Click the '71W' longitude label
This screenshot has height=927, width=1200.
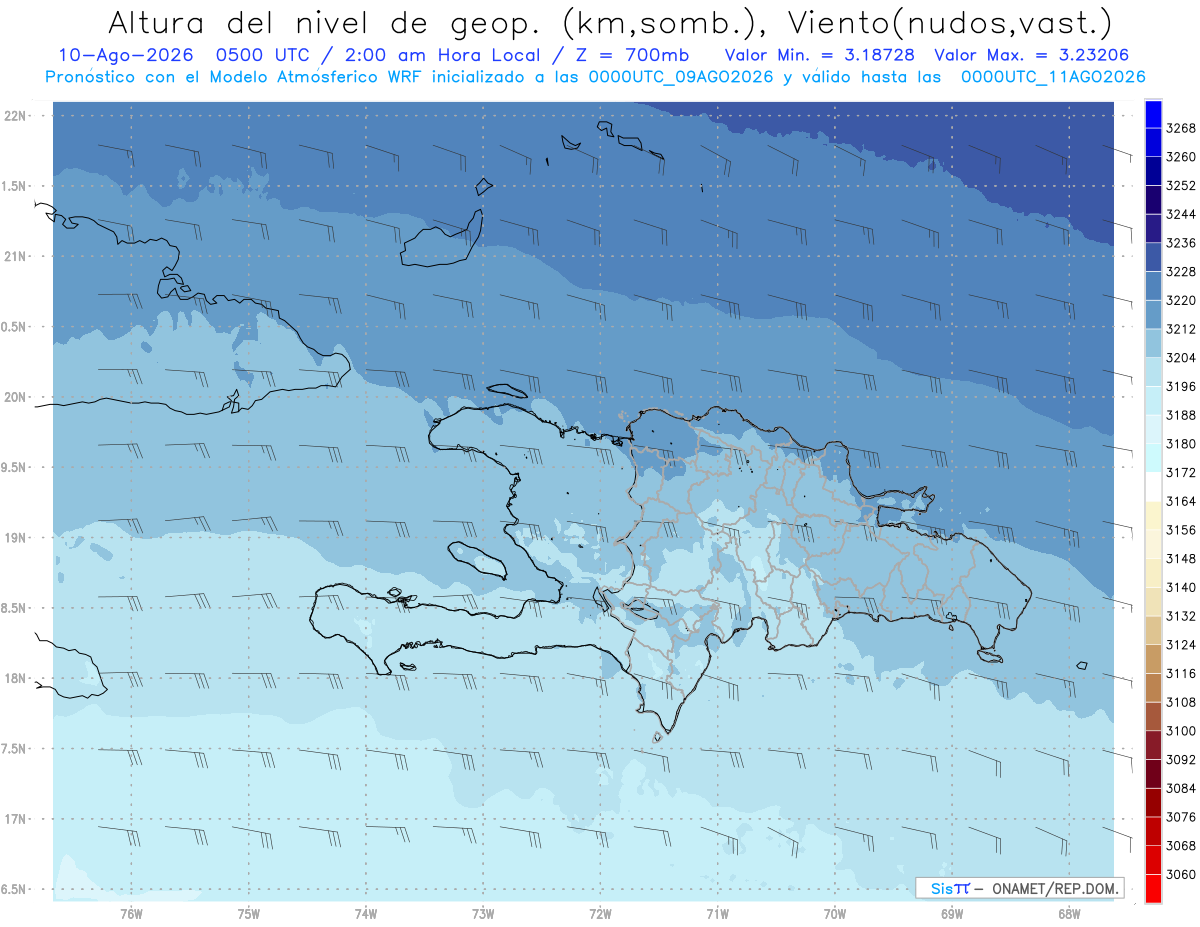[x=717, y=914]
